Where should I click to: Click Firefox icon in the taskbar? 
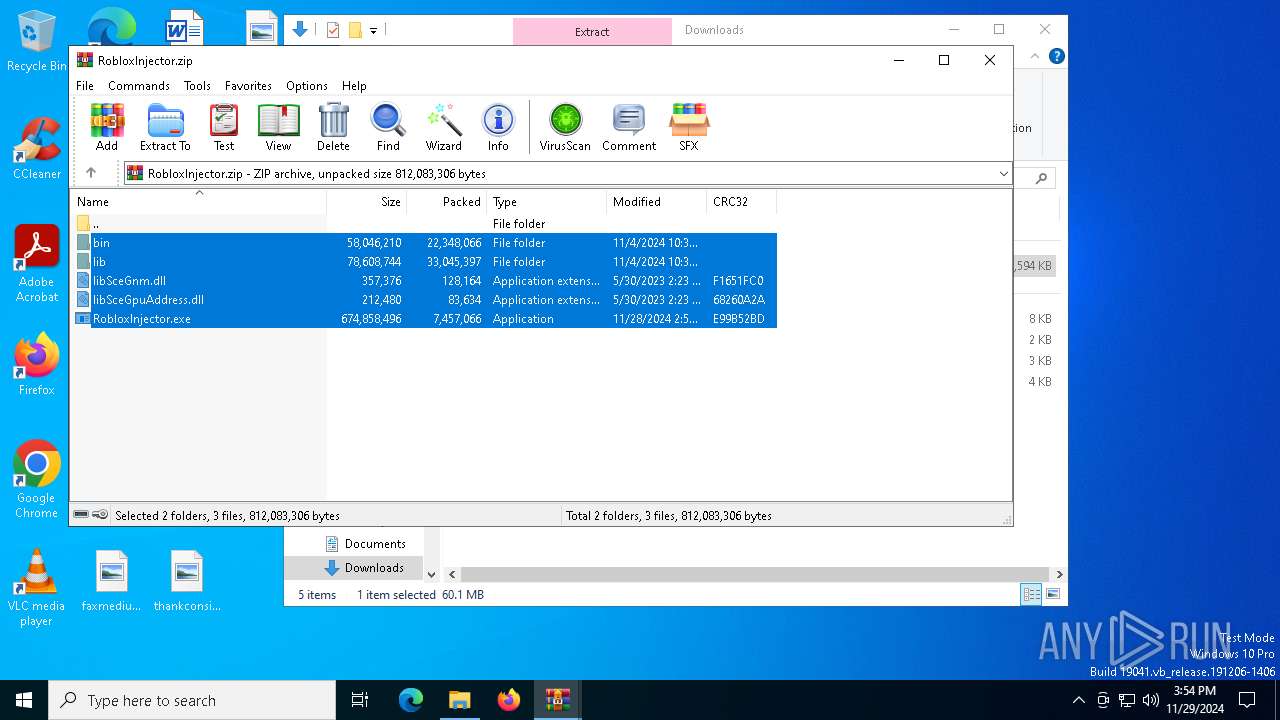[509, 700]
